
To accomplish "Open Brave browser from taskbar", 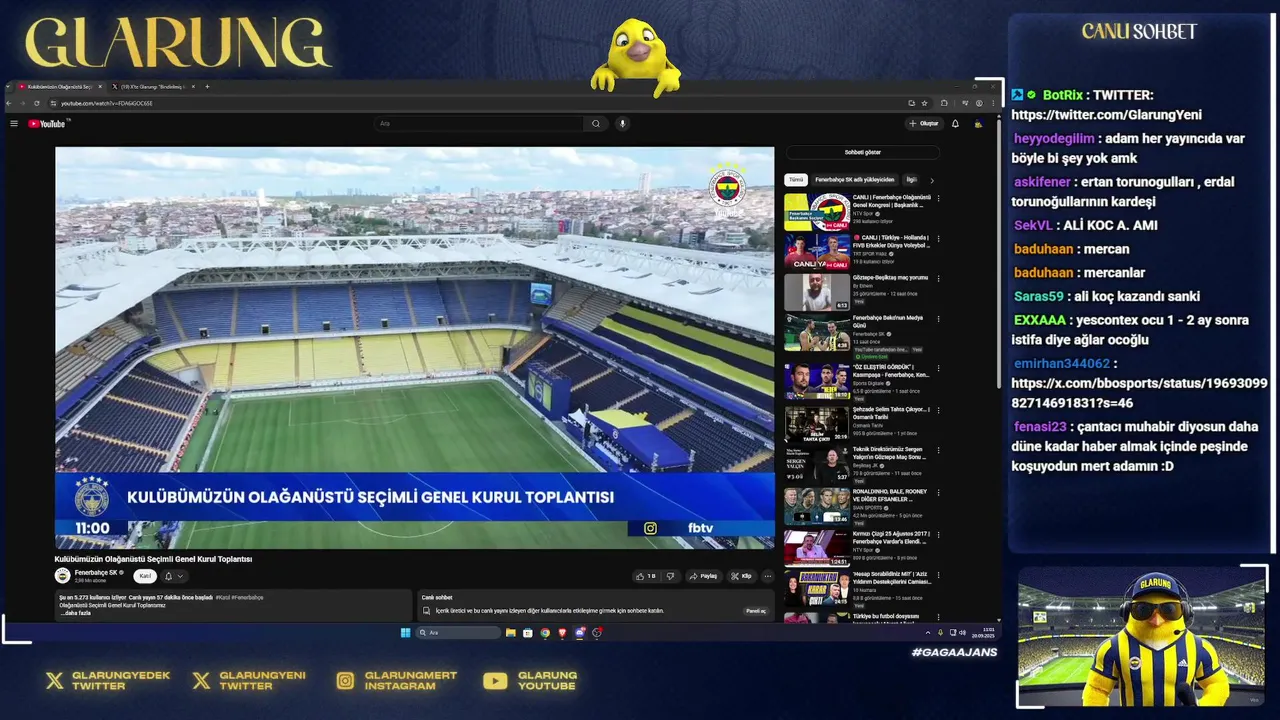I will tap(562, 633).
